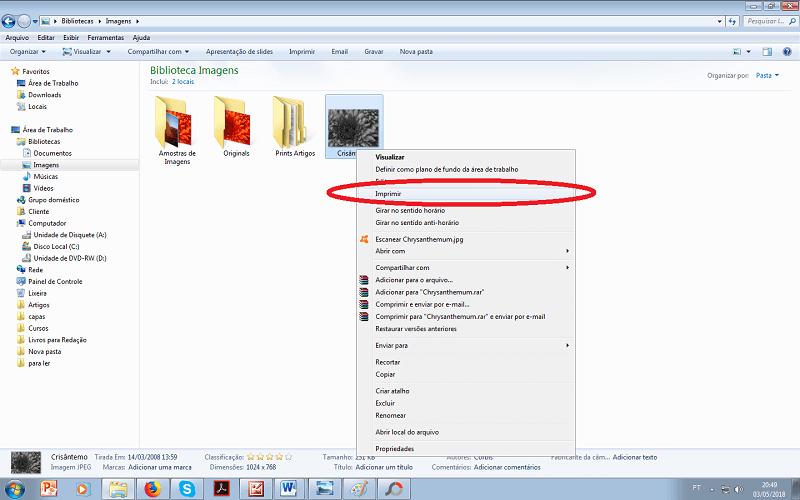The image size is (800, 500).
Task: Toggle the preview pane button
Action: click(767, 51)
